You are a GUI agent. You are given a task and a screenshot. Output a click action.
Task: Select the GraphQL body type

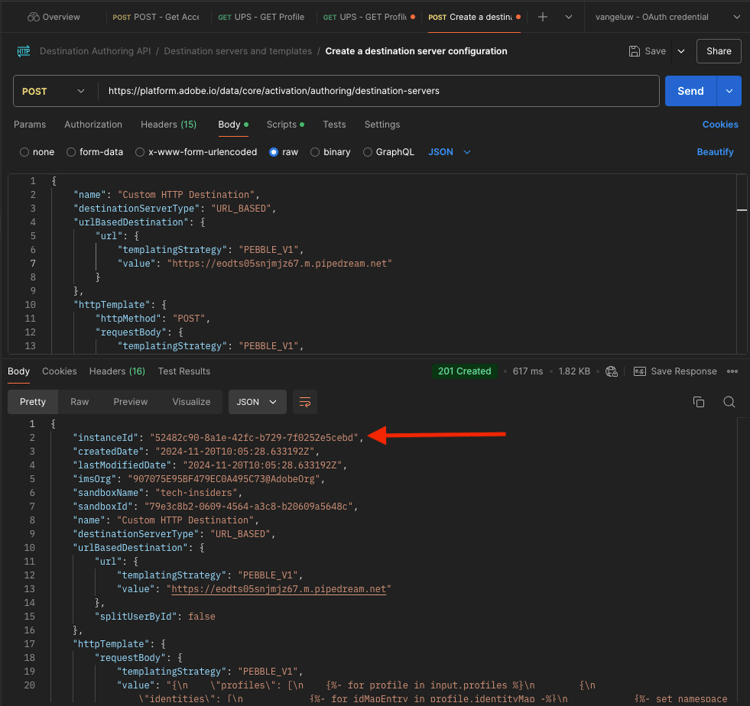coord(388,152)
